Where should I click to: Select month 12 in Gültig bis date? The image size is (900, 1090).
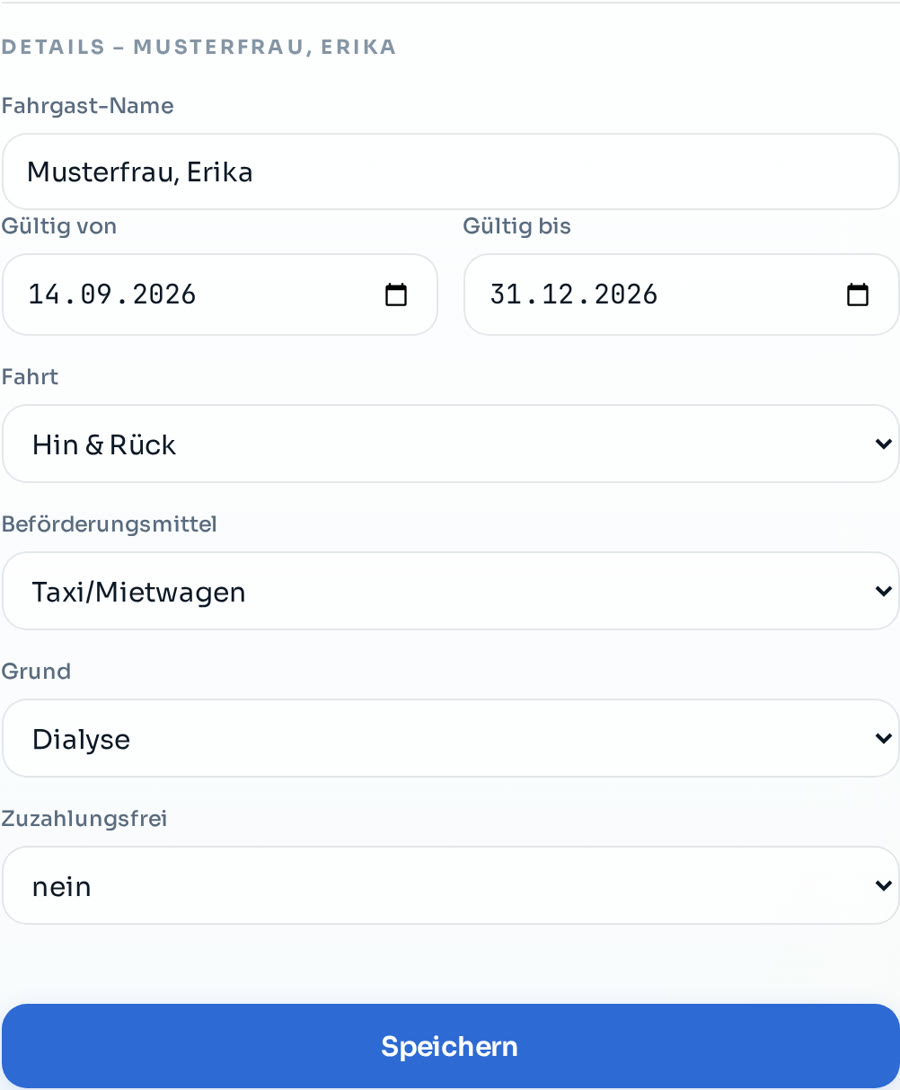pos(557,294)
